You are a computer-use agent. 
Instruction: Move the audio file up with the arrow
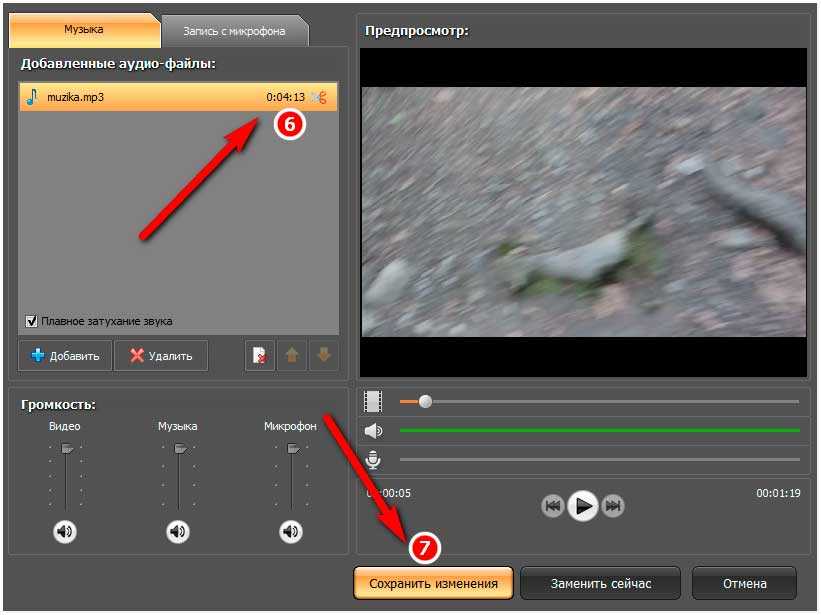tap(292, 356)
